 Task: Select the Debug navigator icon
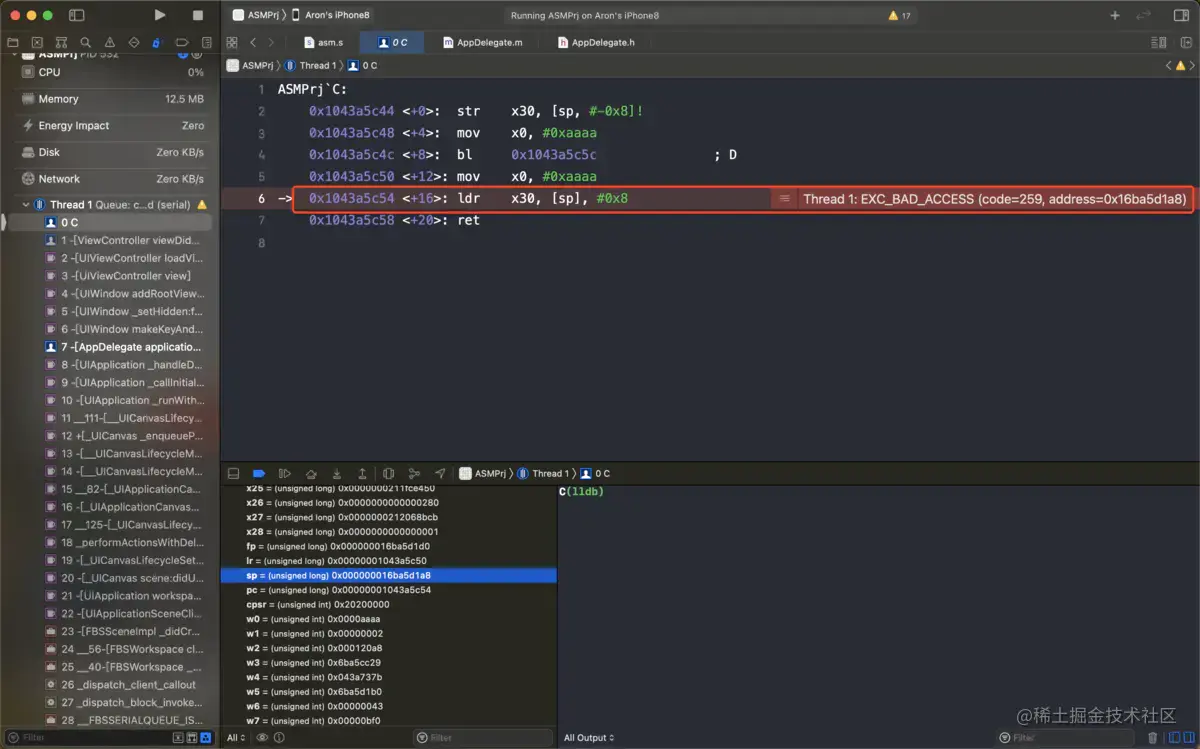click(x=156, y=43)
